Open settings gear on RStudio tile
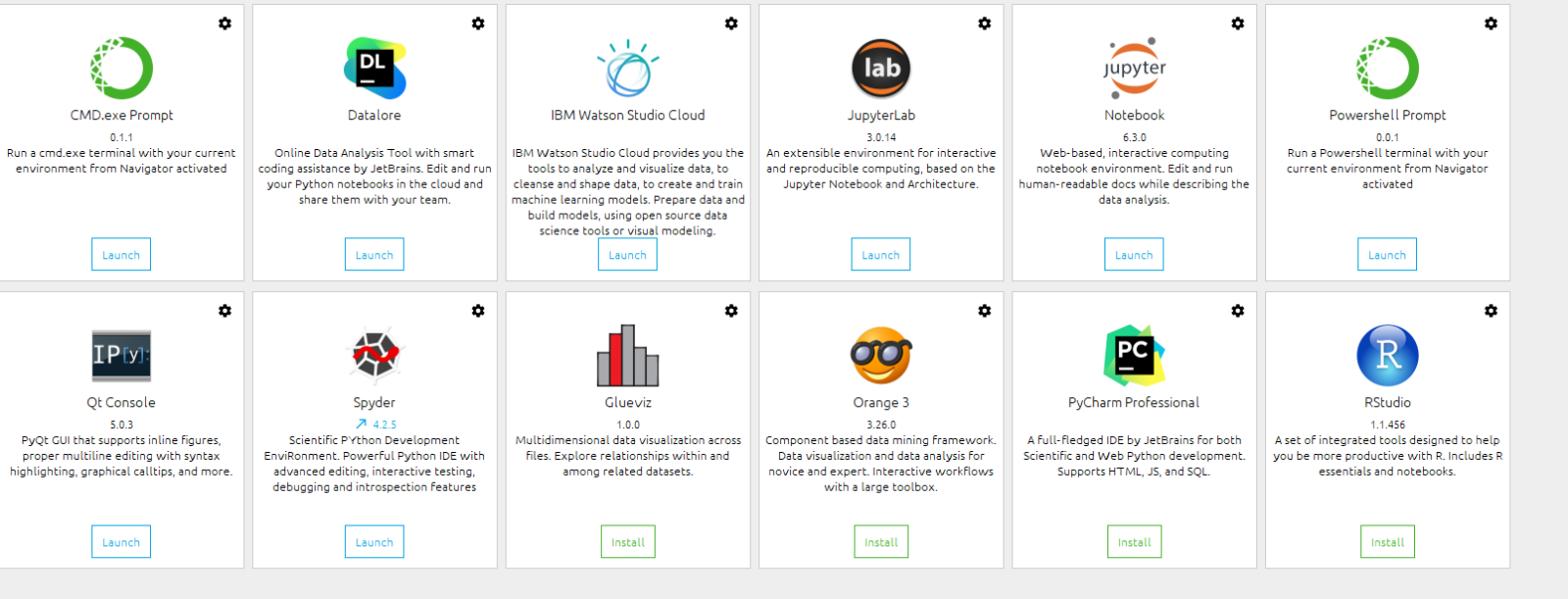The height and width of the screenshot is (599, 1568). click(1491, 311)
